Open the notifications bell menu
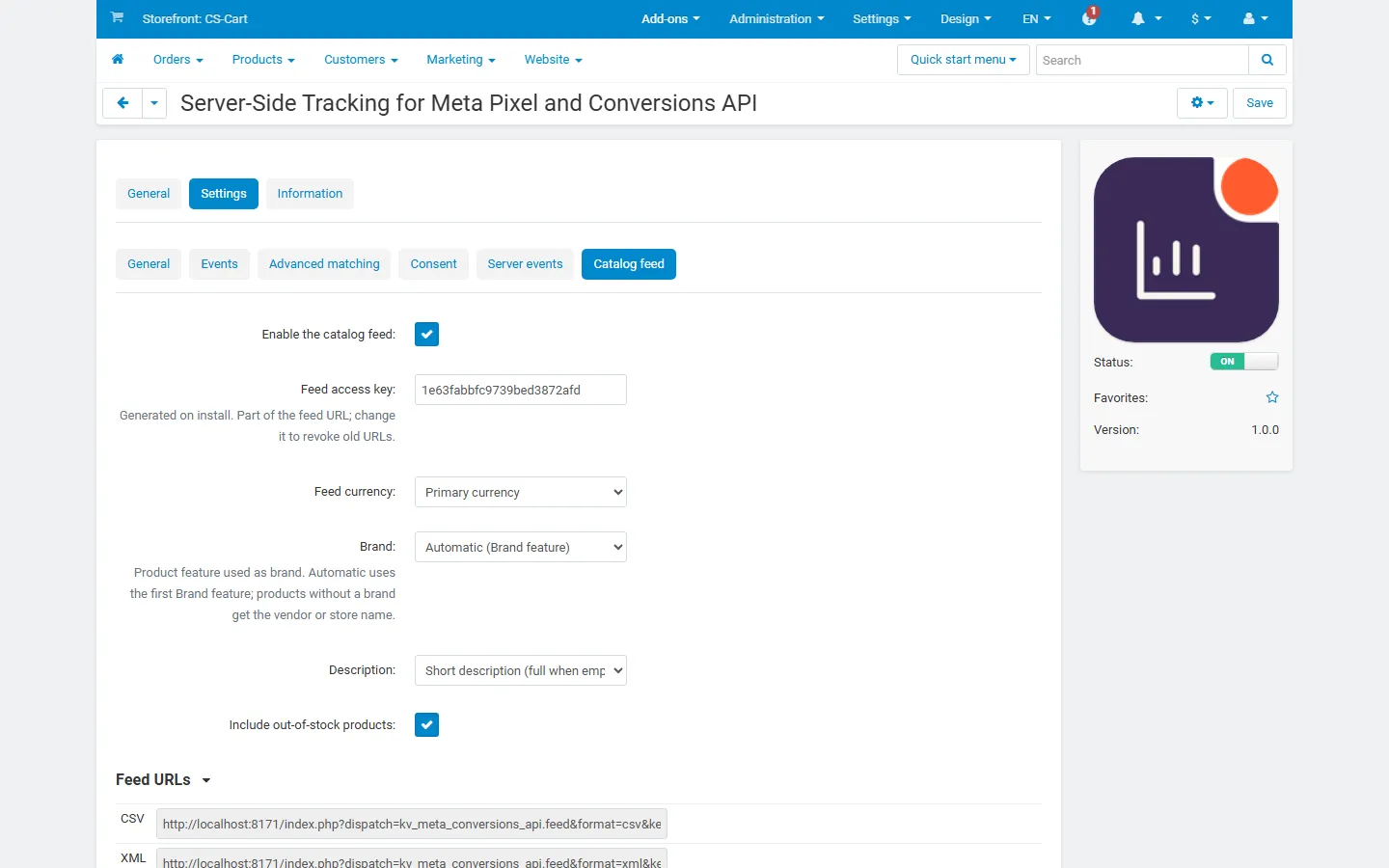 pyautogui.click(x=1146, y=18)
